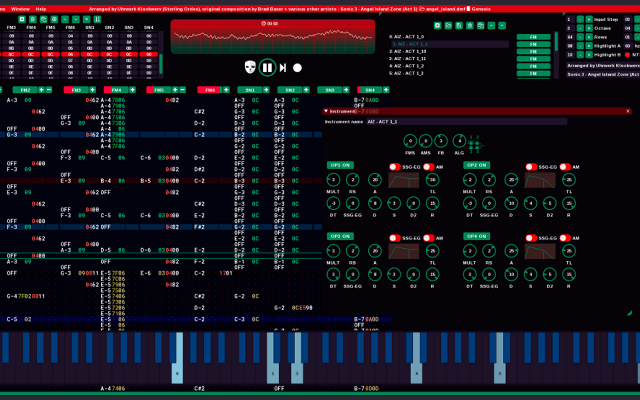Image resolution: width=640 pixels, height=400 pixels.
Task: Toggle OP3 SSG-EG switch
Action: click(x=395, y=238)
